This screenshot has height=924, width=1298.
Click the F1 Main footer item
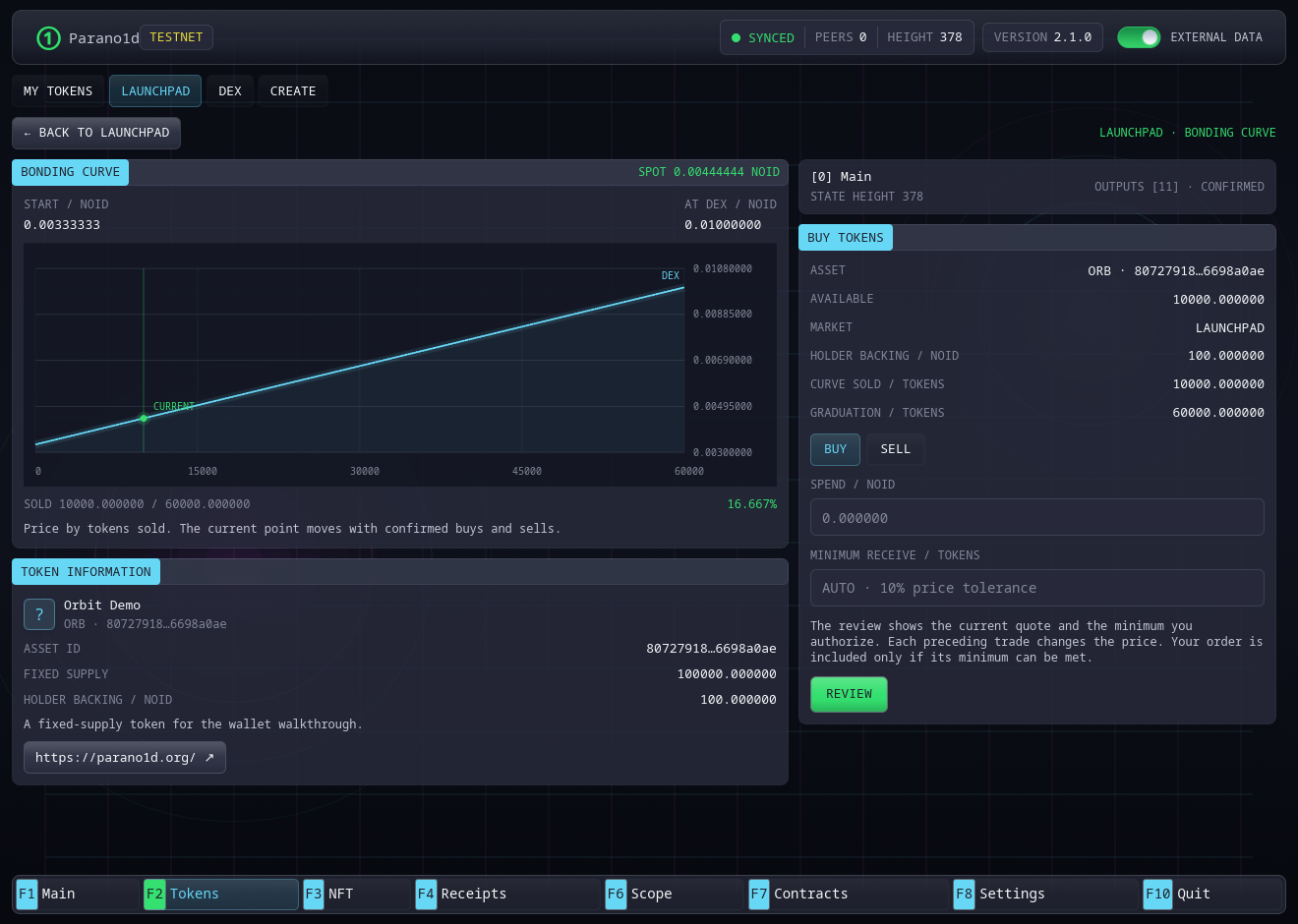[78, 894]
